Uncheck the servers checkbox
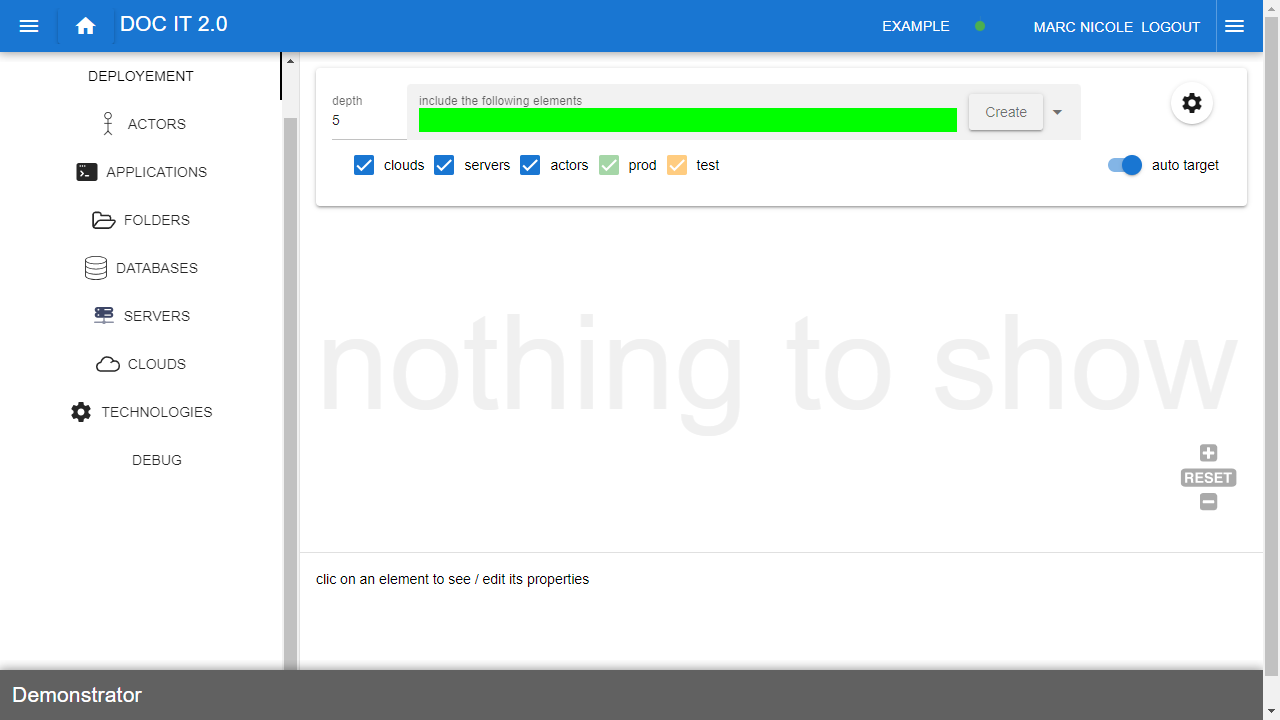 (x=444, y=165)
